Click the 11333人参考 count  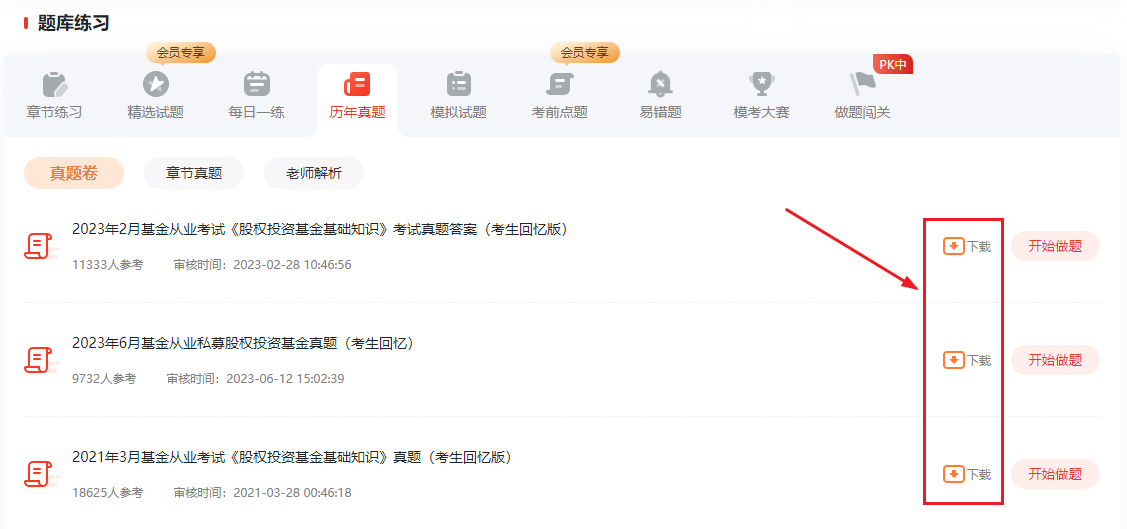[108, 264]
